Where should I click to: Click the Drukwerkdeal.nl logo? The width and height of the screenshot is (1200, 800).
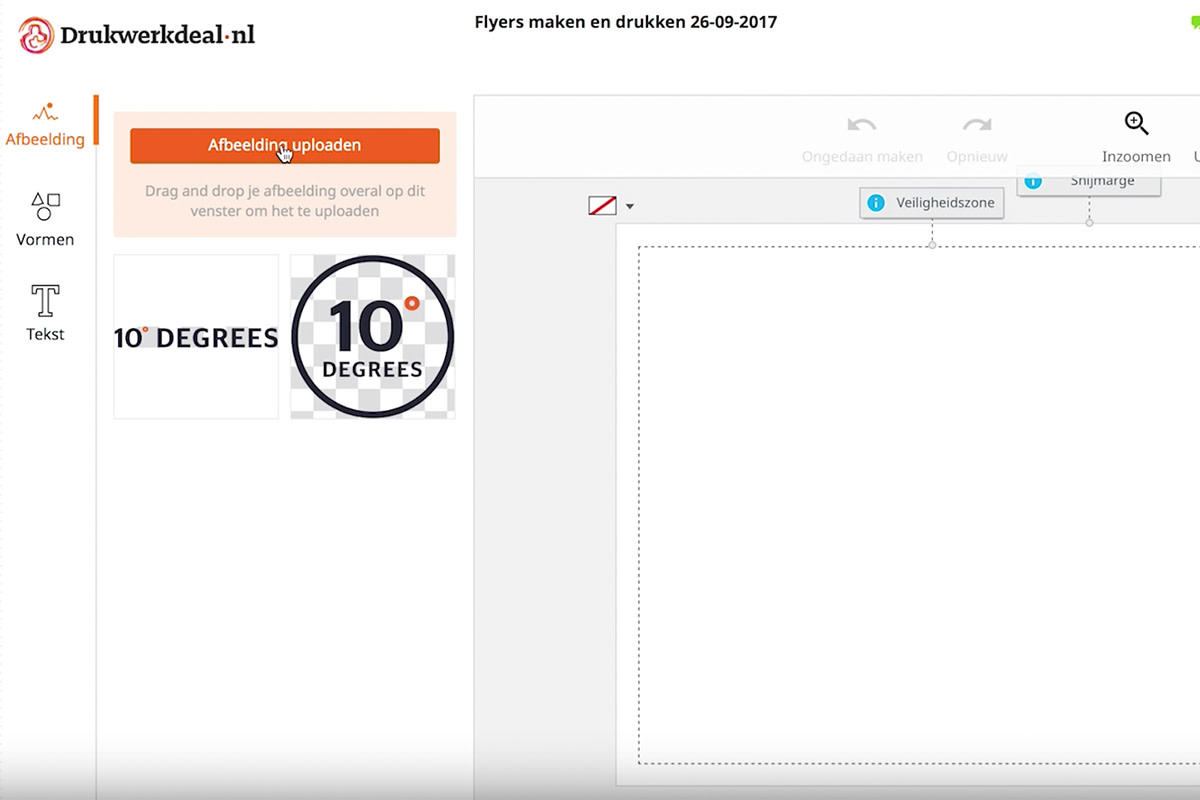137,35
